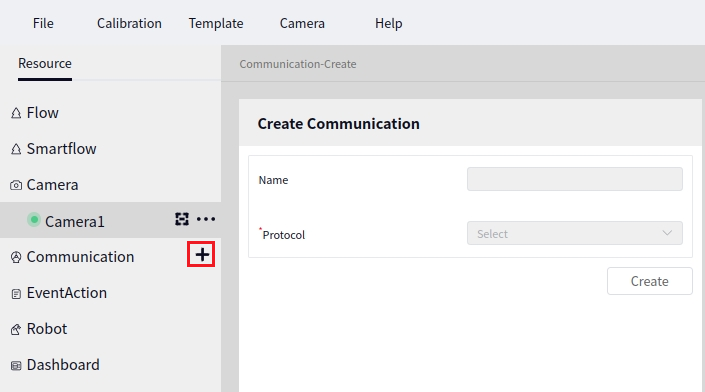This screenshot has height=392, width=705.
Task: Click the Communication-Create breadcrumb text
Action: click(298, 64)
